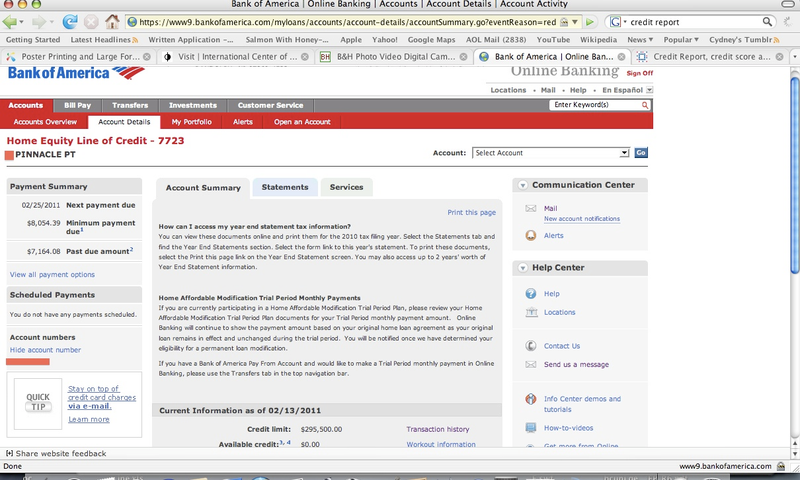Click the search magnifier in the browser search box
This screenshot has width=800, height=480.
[767, 21]
